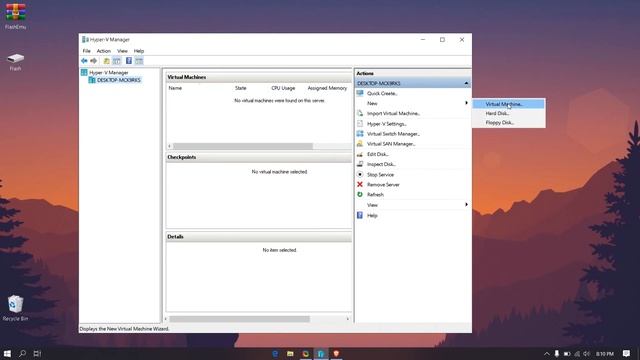The image size is (640, 360).
Task: Toggle the Show/Hide Console Tree icon
Action: (x=116, y=61)
